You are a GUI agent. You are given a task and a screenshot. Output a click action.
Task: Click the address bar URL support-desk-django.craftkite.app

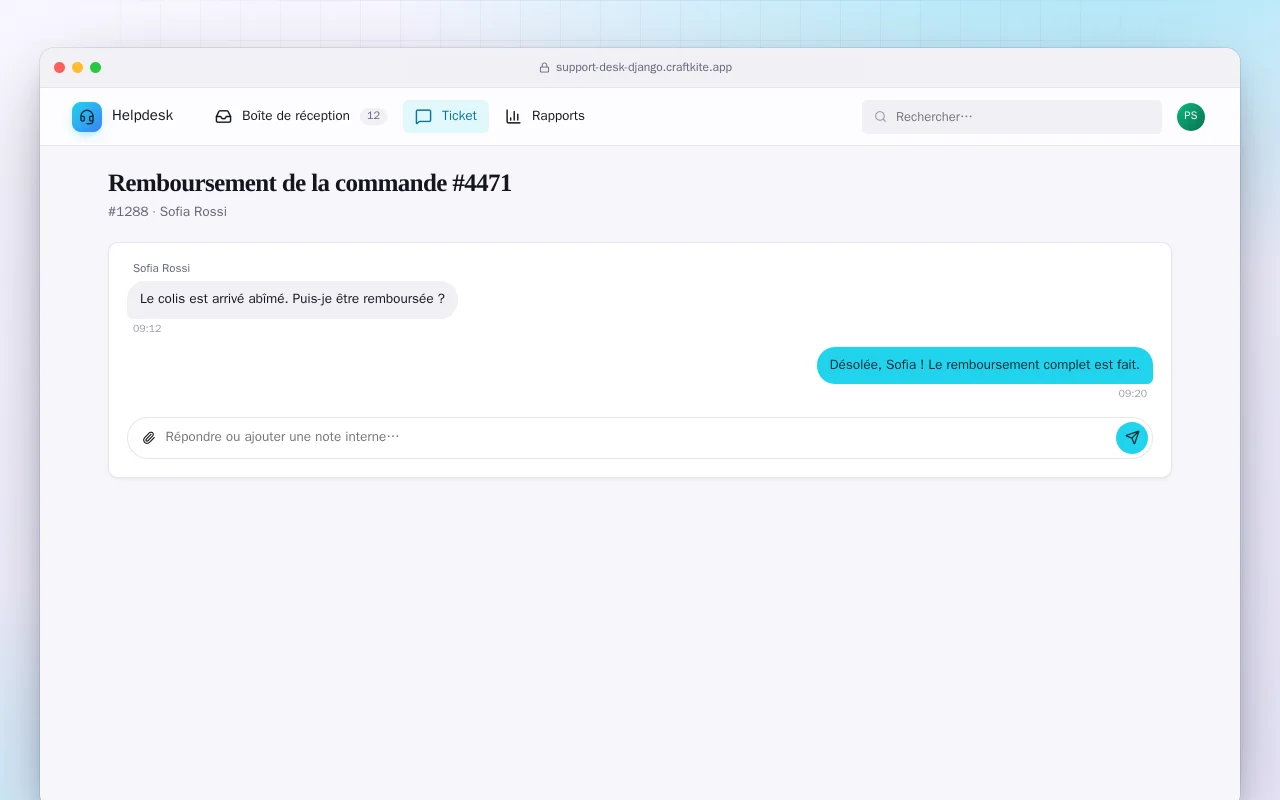(644, 68)
